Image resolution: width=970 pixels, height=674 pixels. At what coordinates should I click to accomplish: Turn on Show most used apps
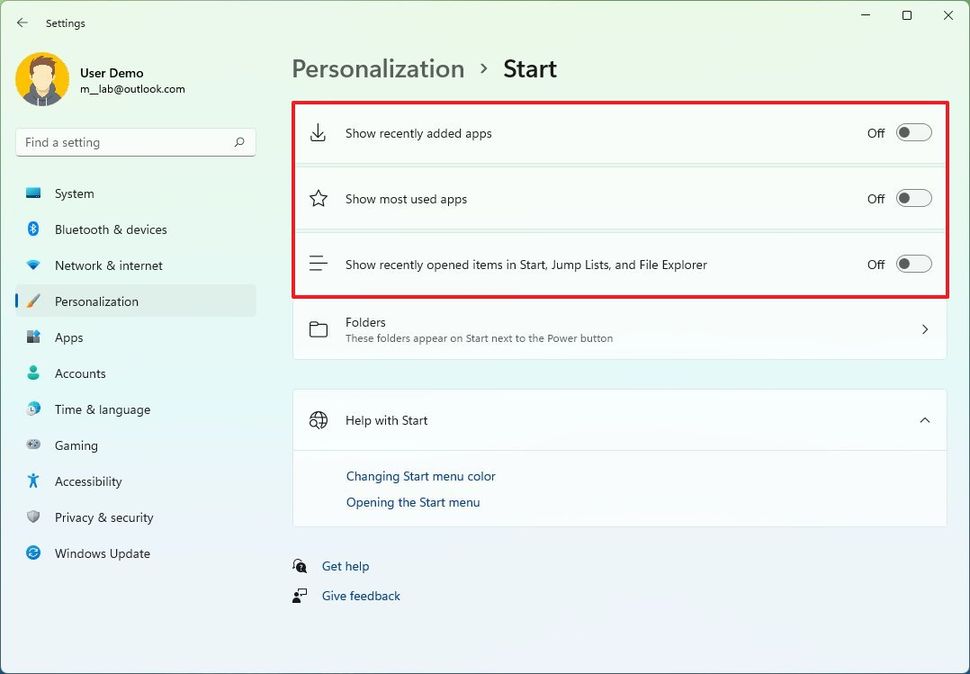[x=912, y=198]
